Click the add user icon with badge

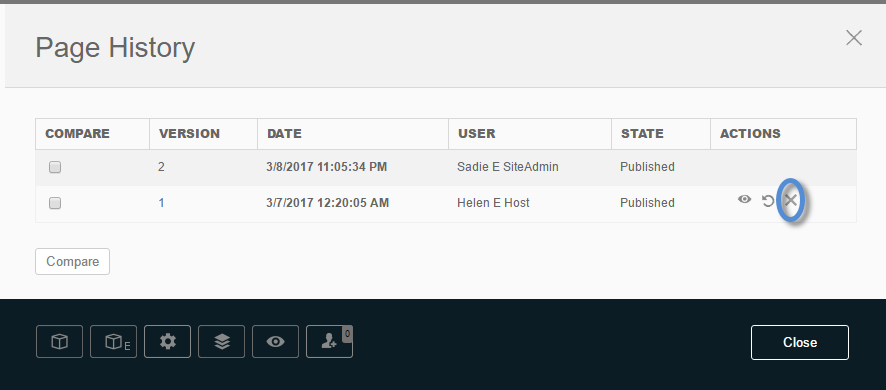pos(329,341)
